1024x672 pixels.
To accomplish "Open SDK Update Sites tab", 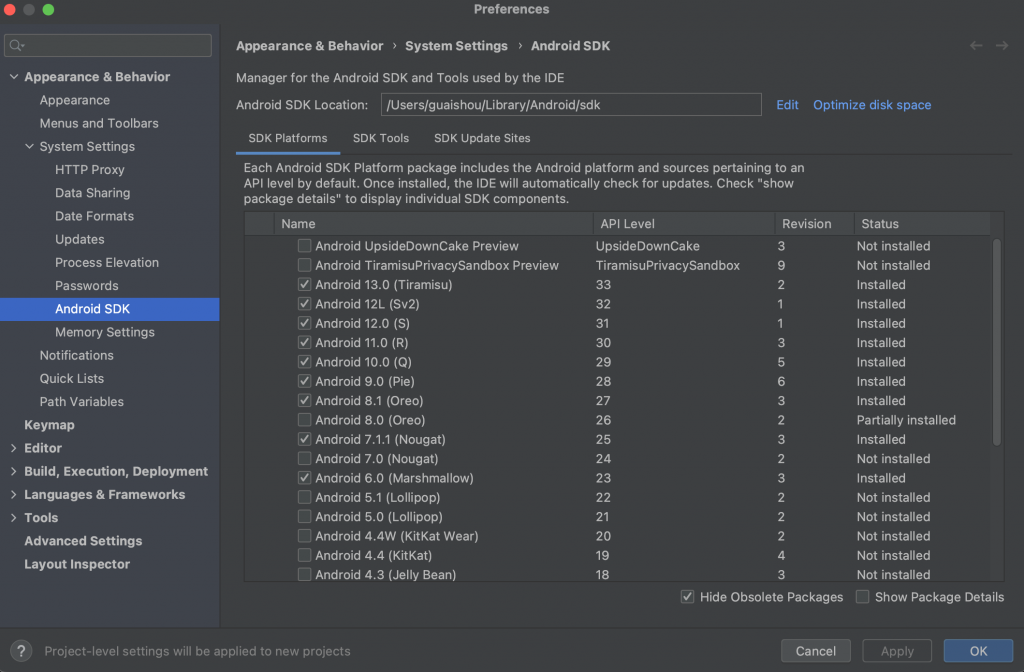I will 482,138.
